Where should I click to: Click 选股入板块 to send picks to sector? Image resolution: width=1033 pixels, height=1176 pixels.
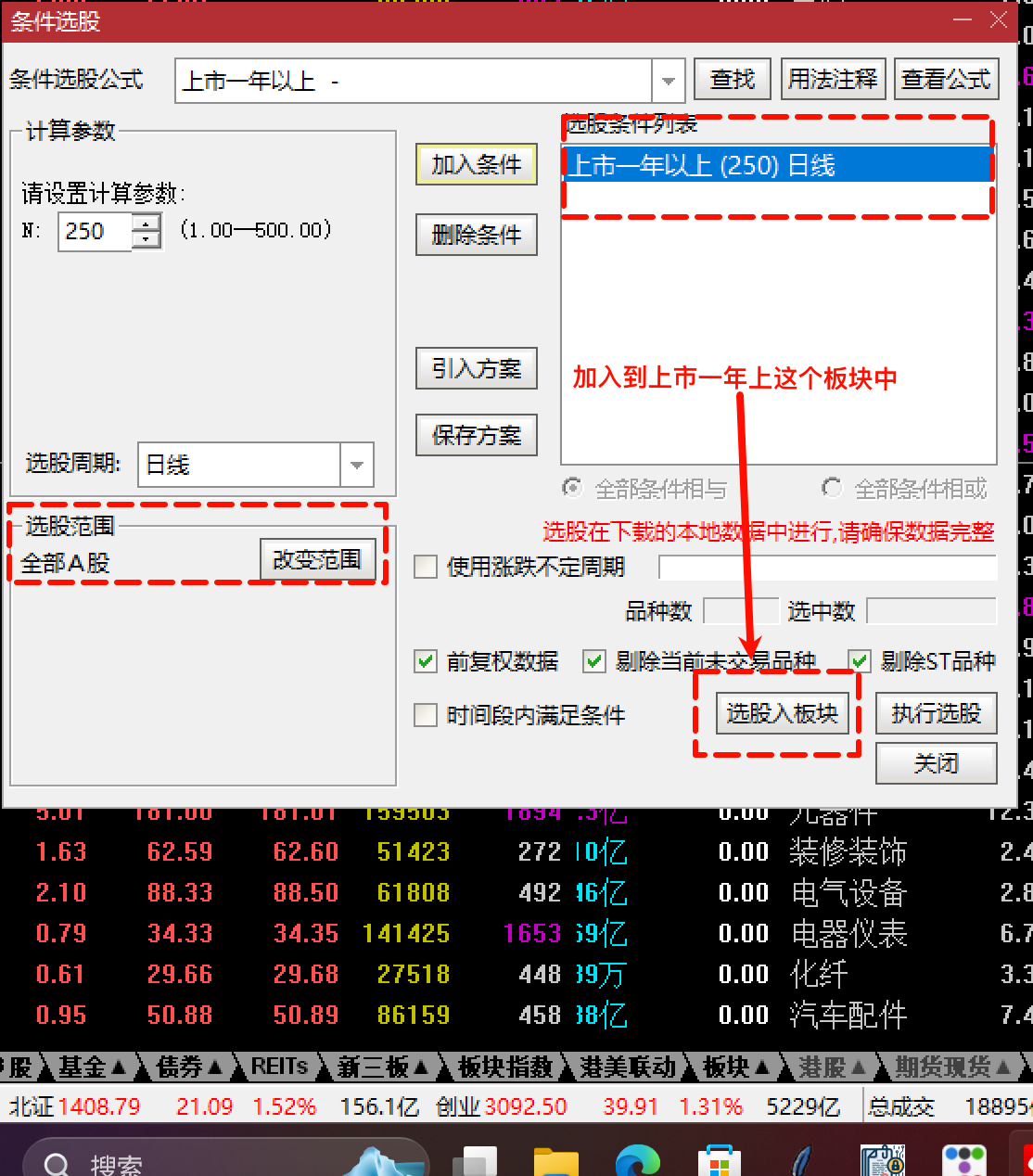coord(782,713)
